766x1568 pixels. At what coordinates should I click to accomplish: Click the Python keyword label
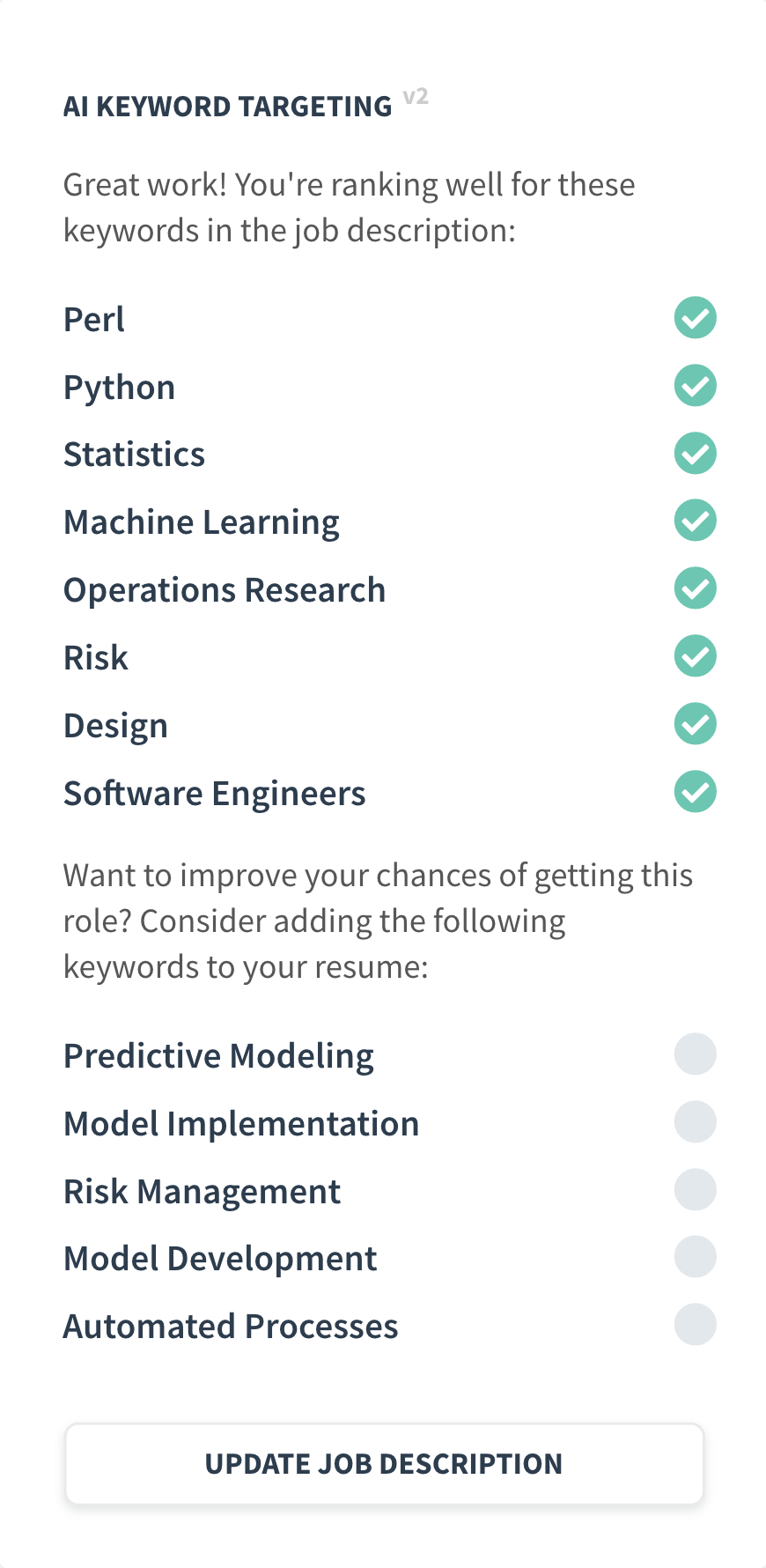click(119, 387)
